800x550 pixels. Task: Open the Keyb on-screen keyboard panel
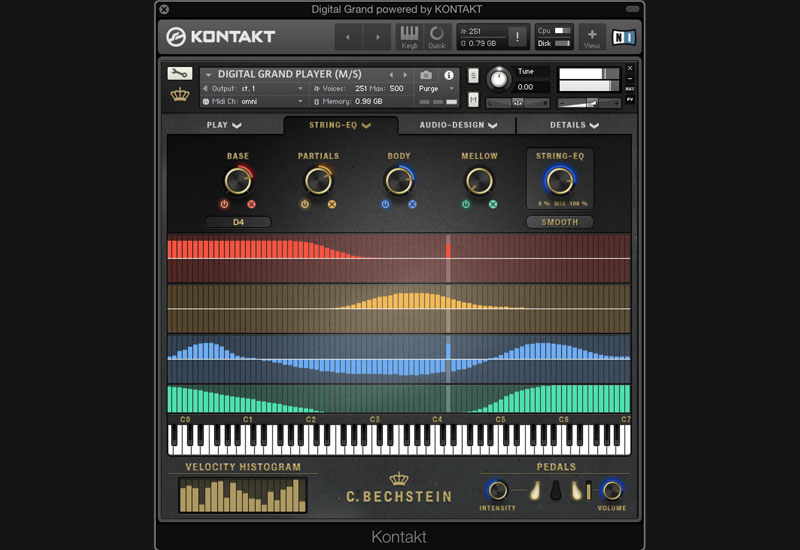click(x=409, y=37)
